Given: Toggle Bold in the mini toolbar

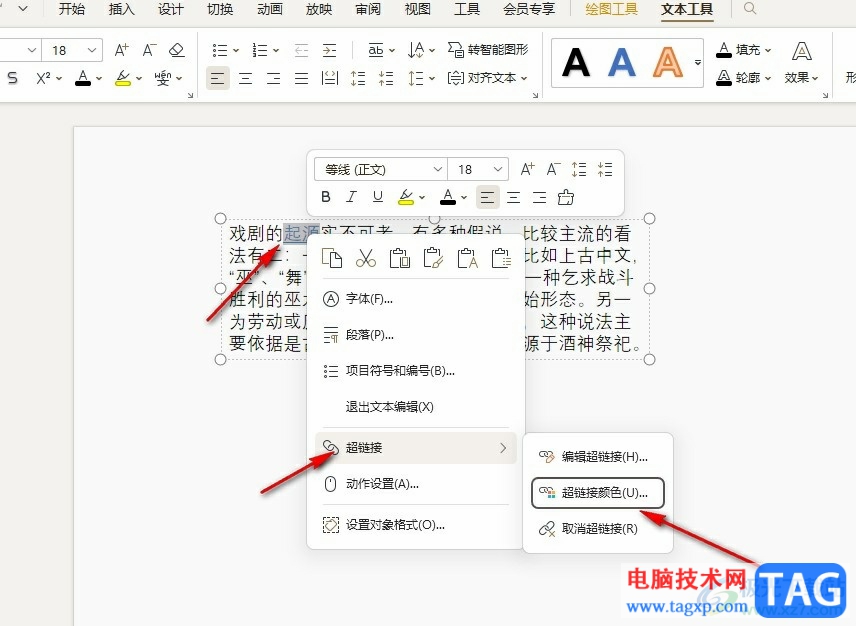Looking at the screenshot, I should point(326,197).
